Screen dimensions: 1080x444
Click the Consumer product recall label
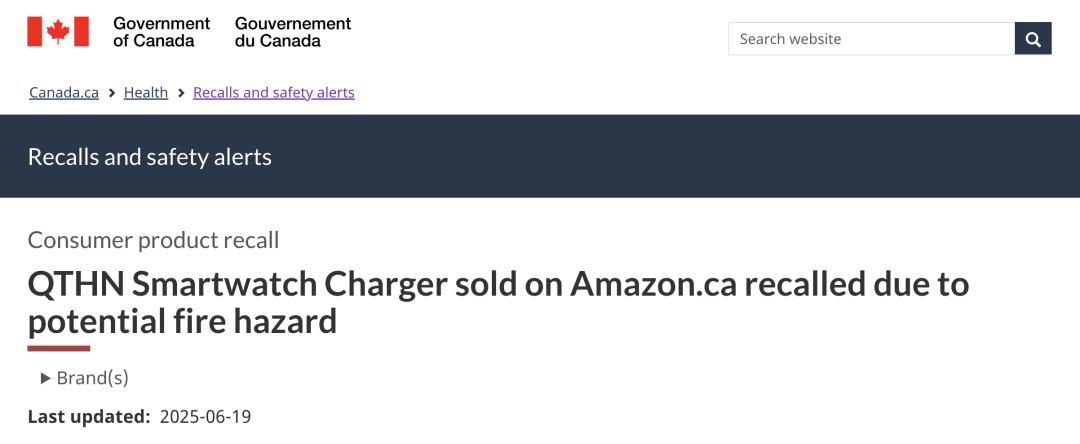(x=154, y=240)
